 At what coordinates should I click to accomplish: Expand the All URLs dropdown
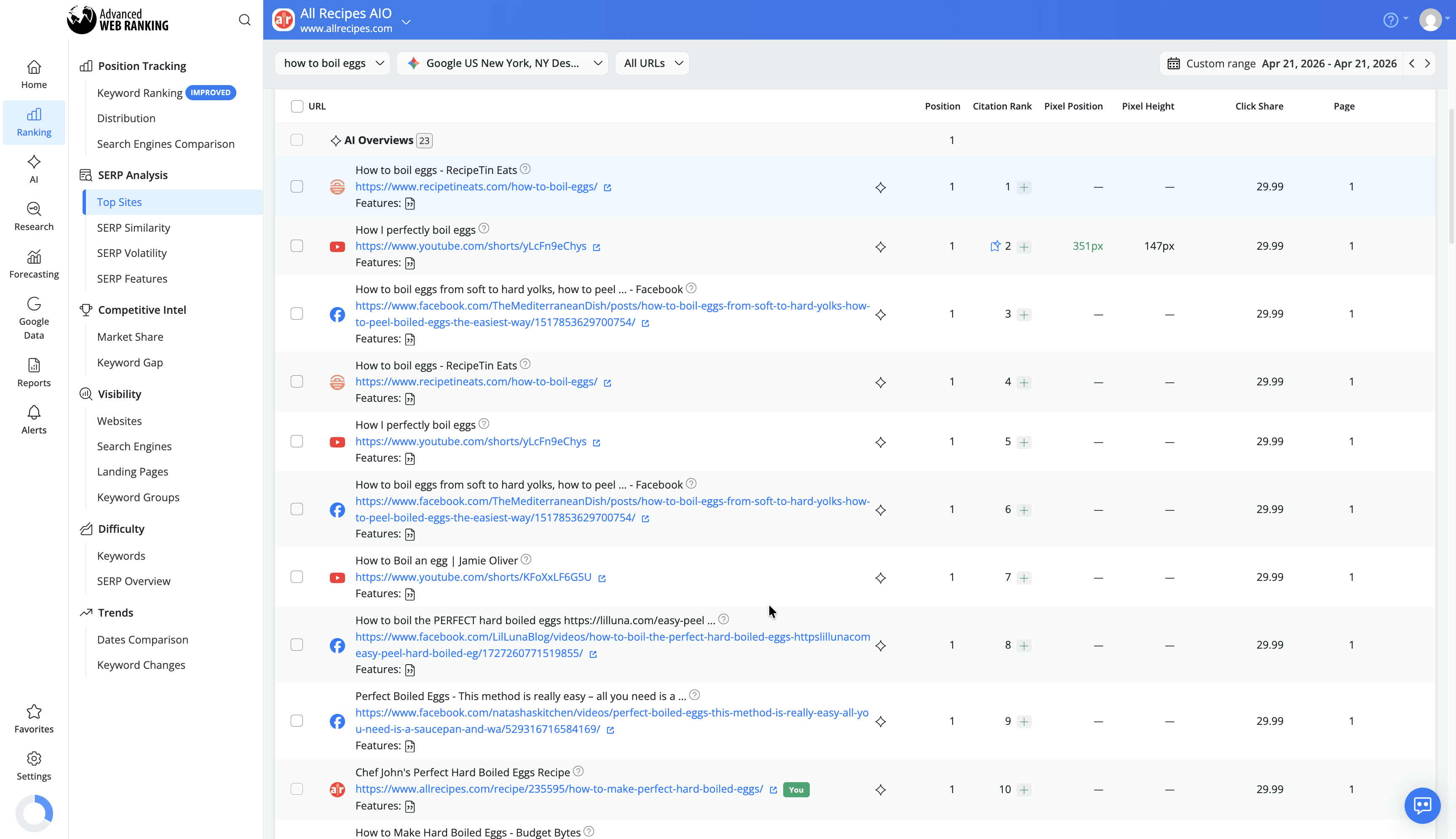tap(651, 63)
